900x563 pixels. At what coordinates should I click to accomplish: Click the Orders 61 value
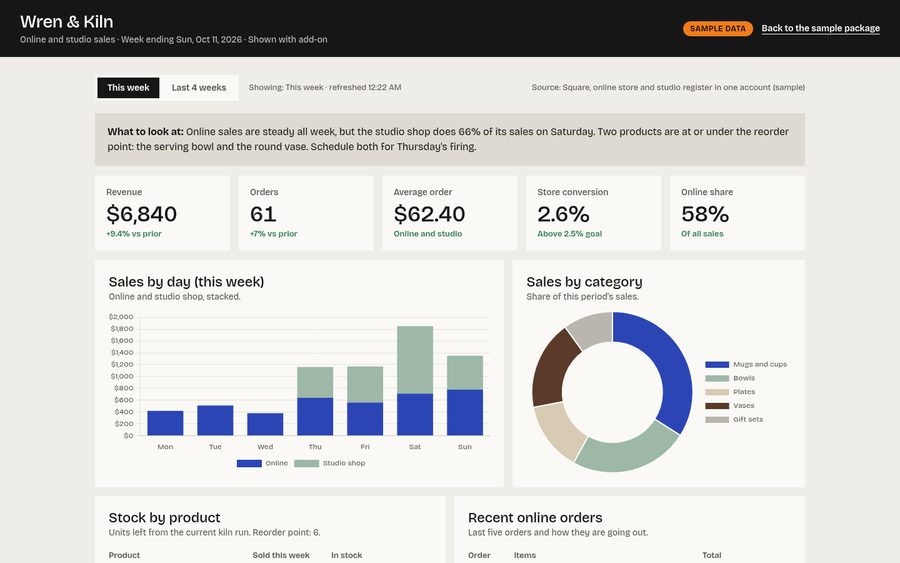263,214
